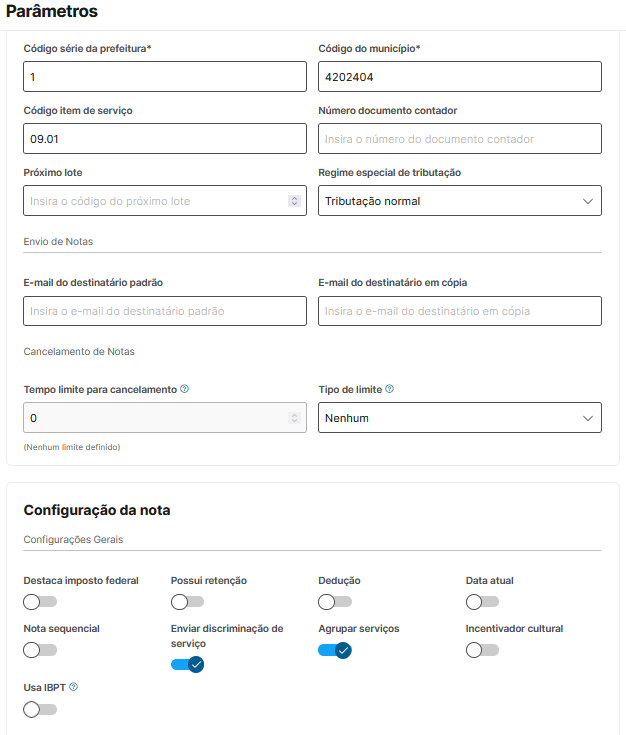The width and height of the screenshot is (626, 735).
Task: Turn on Possui retenção switch
Action: click(x=187, y=602)
